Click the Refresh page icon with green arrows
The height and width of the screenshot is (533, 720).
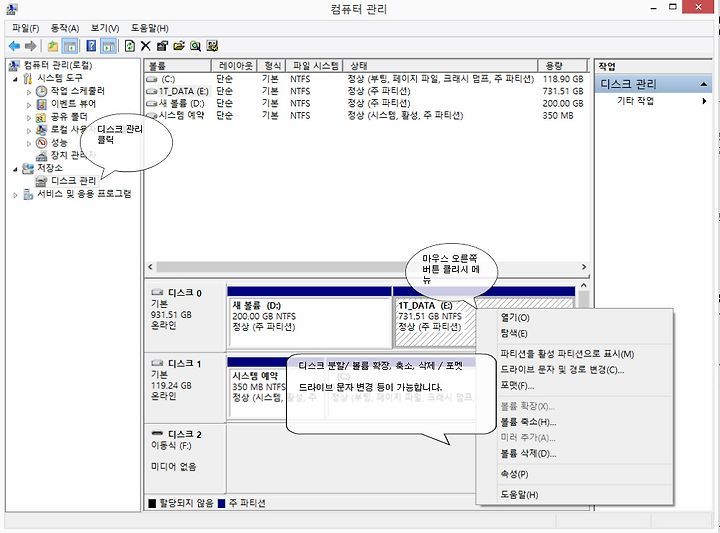pos(130,46)
